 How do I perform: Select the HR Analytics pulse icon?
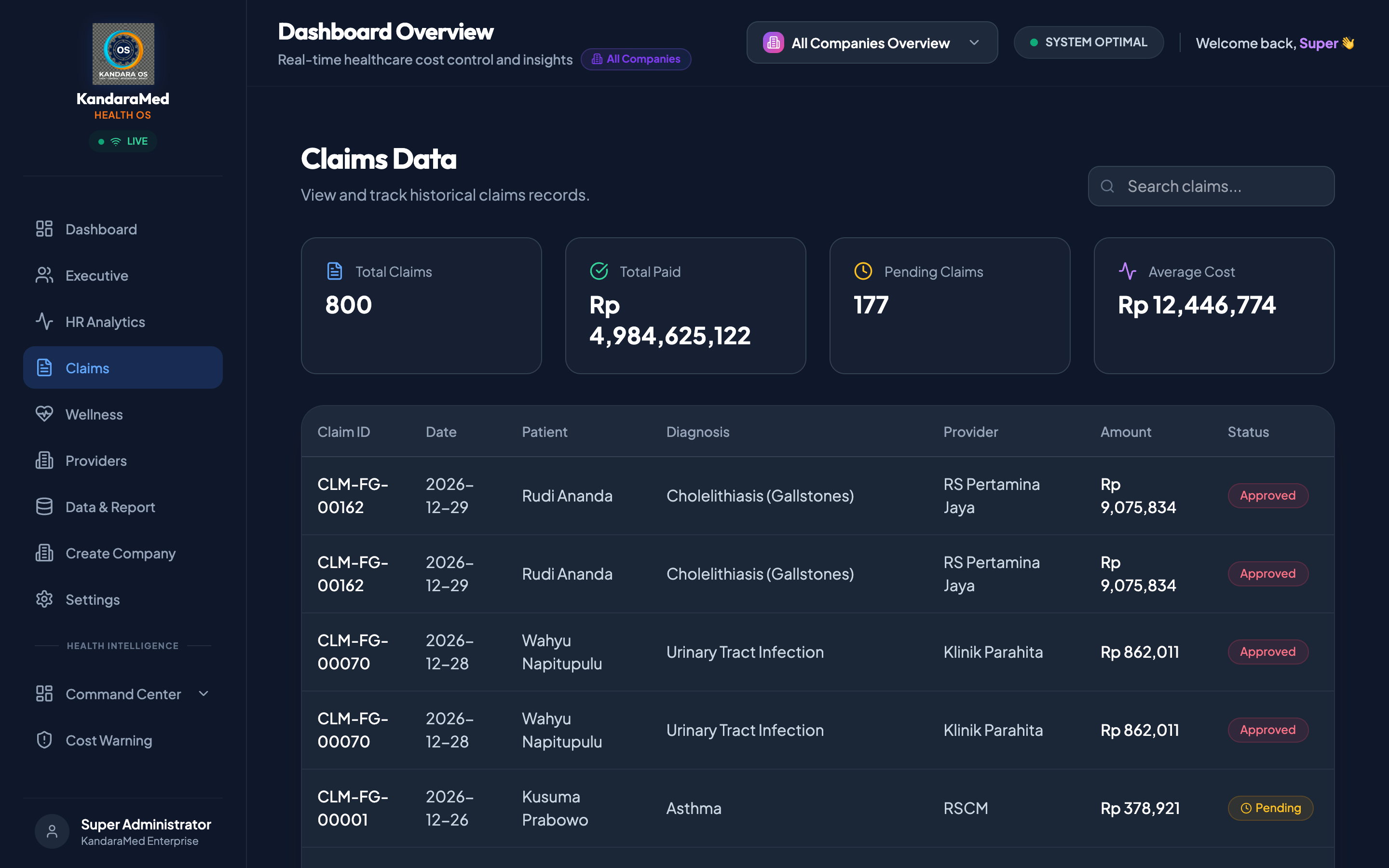(x=44, y=322)
